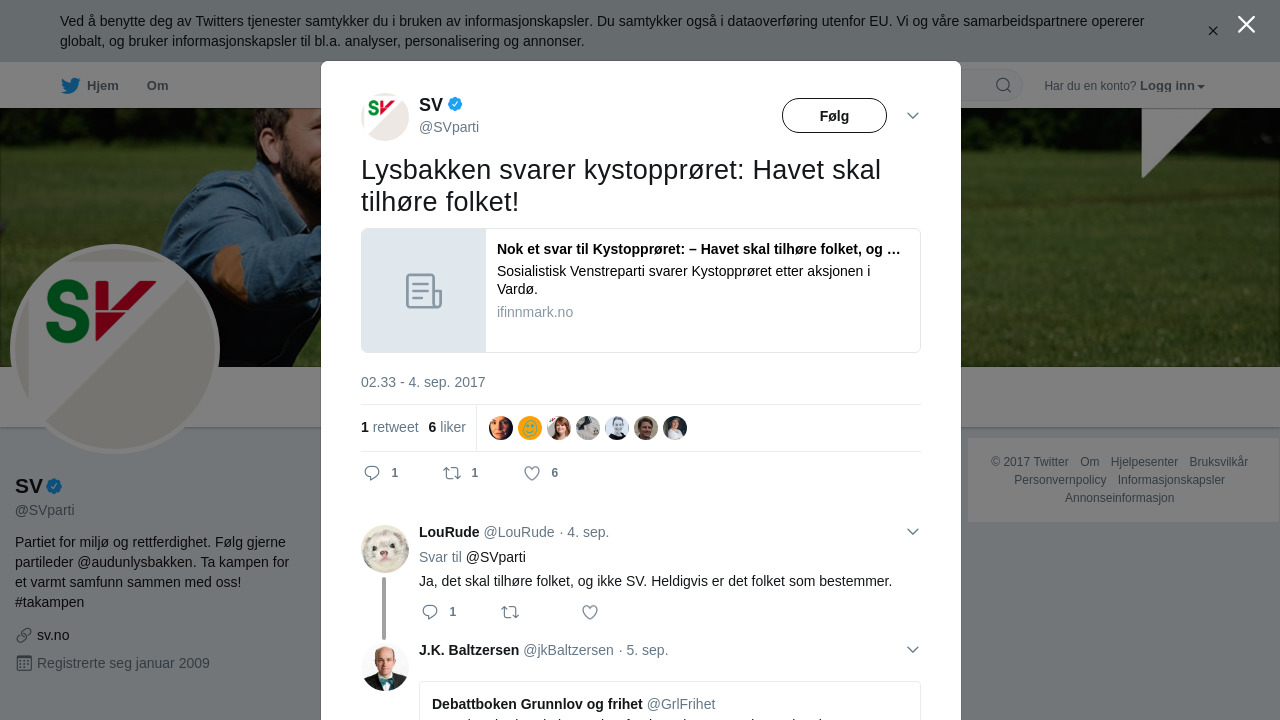Close the tweet overlay with large X

1246,24
